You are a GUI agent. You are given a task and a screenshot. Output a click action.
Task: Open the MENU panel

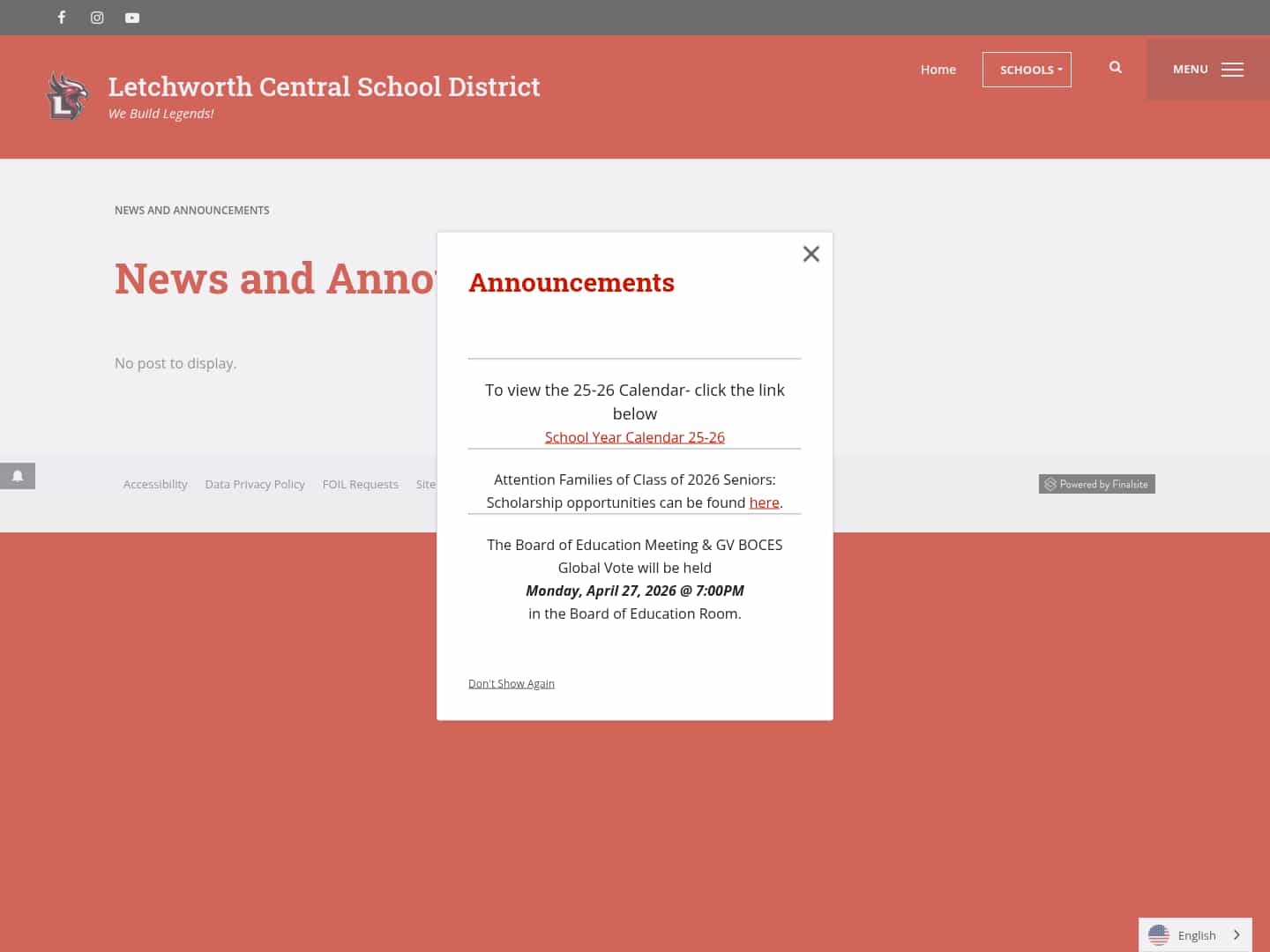point(1190,69)
